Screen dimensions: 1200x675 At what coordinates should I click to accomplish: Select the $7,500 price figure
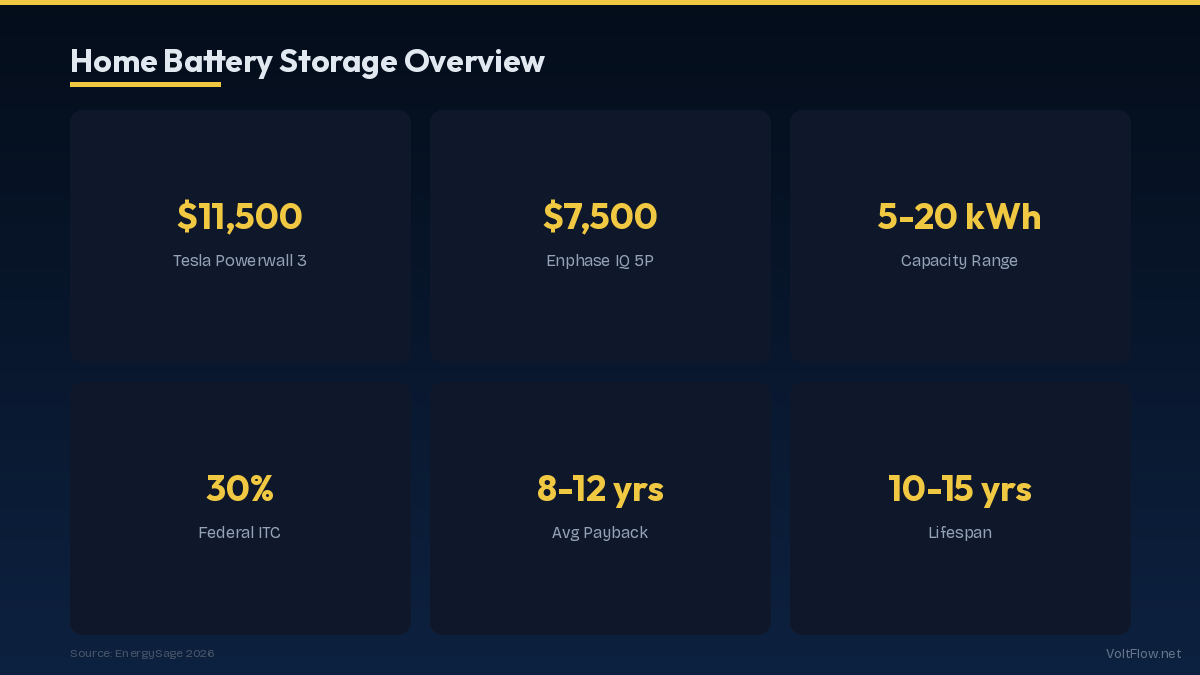[x=600, y=216]
